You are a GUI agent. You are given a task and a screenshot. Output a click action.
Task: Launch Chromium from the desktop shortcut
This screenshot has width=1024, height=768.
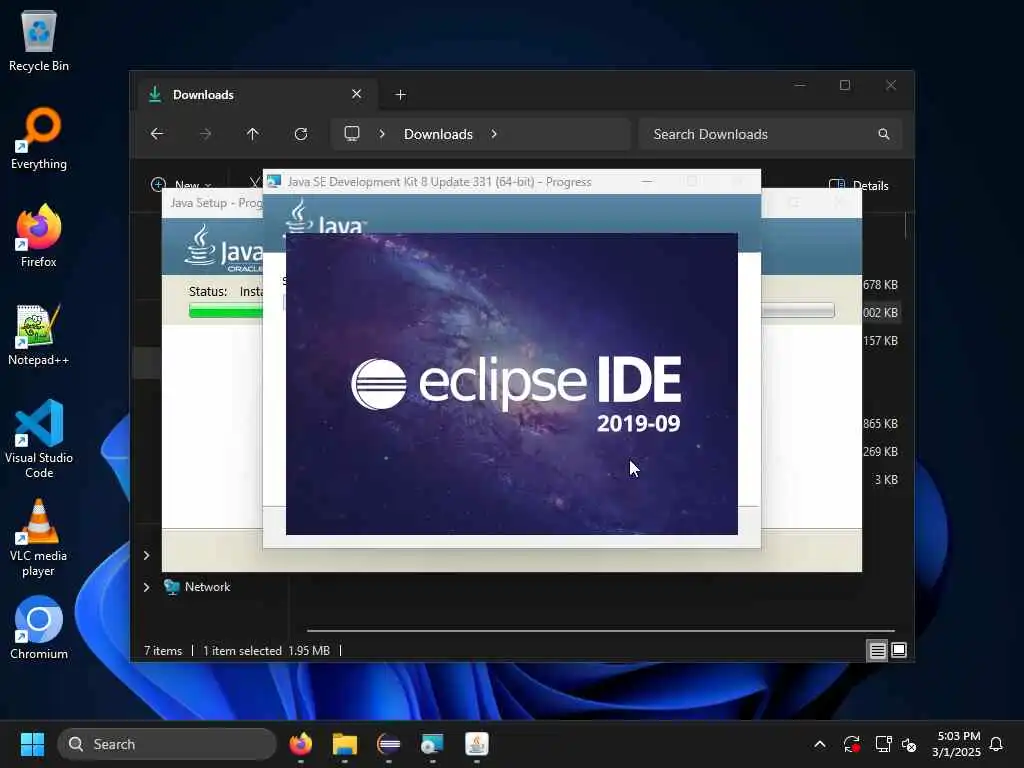pyautogui.click(x=39, y=628)
